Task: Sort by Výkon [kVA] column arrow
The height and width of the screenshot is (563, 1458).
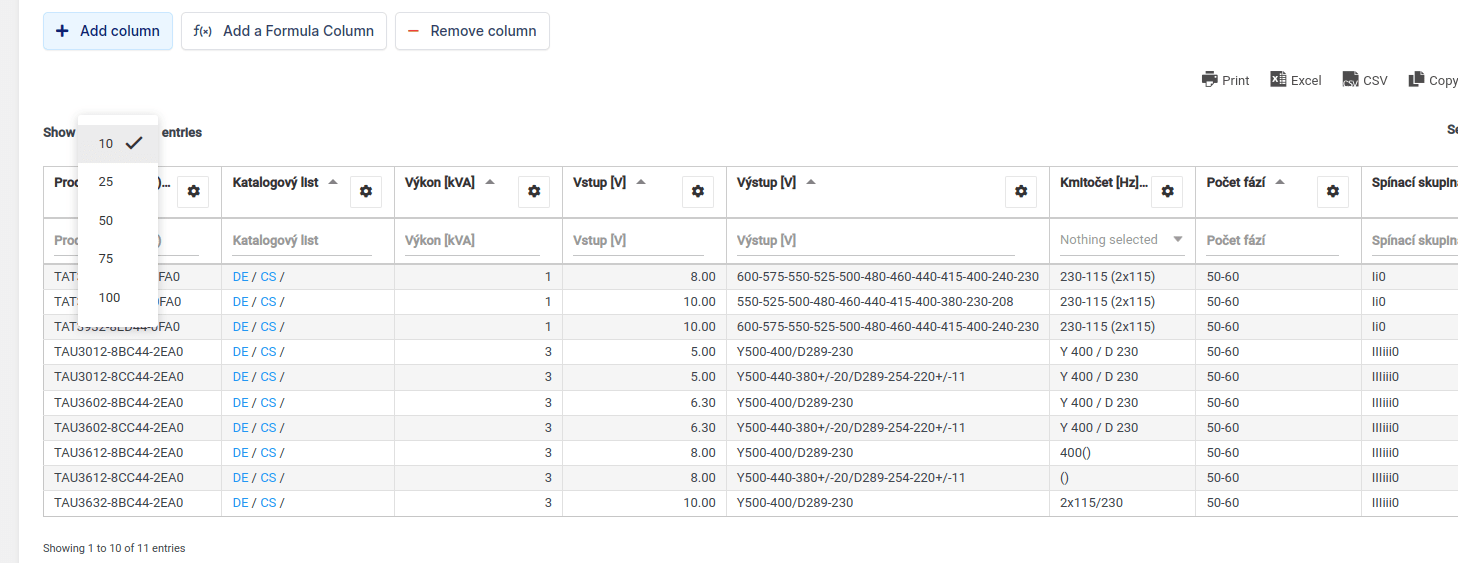Action: click(491, 182)
